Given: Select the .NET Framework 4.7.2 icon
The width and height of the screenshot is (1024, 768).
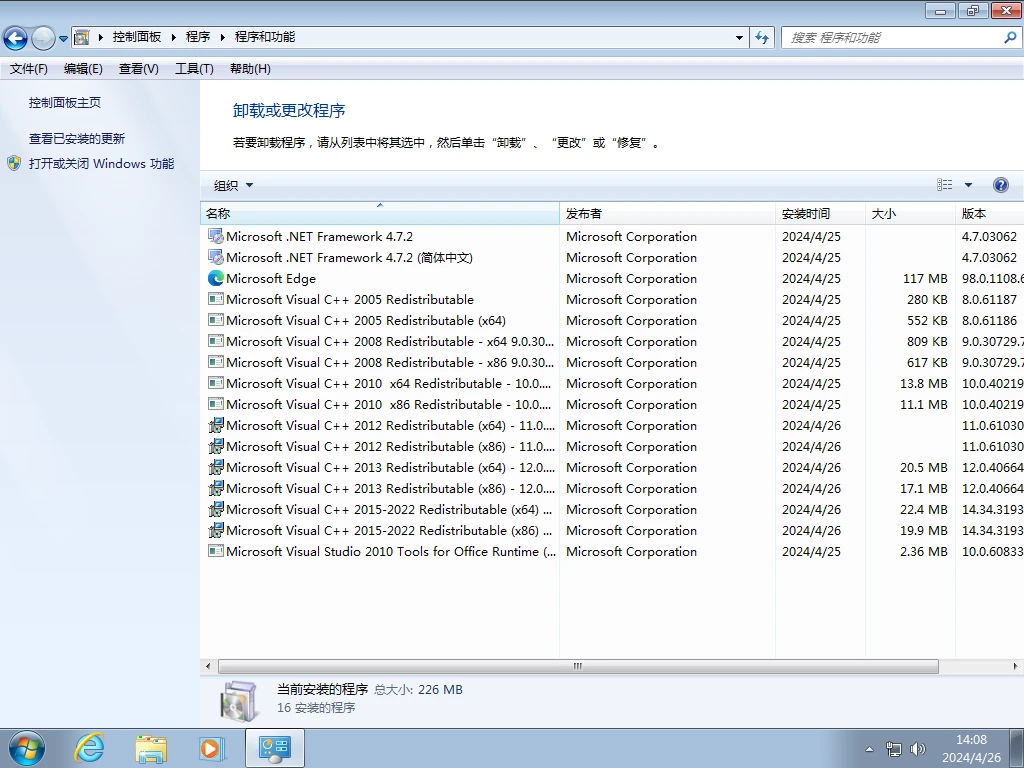Looking at the screenshot, I should [216, 236].
